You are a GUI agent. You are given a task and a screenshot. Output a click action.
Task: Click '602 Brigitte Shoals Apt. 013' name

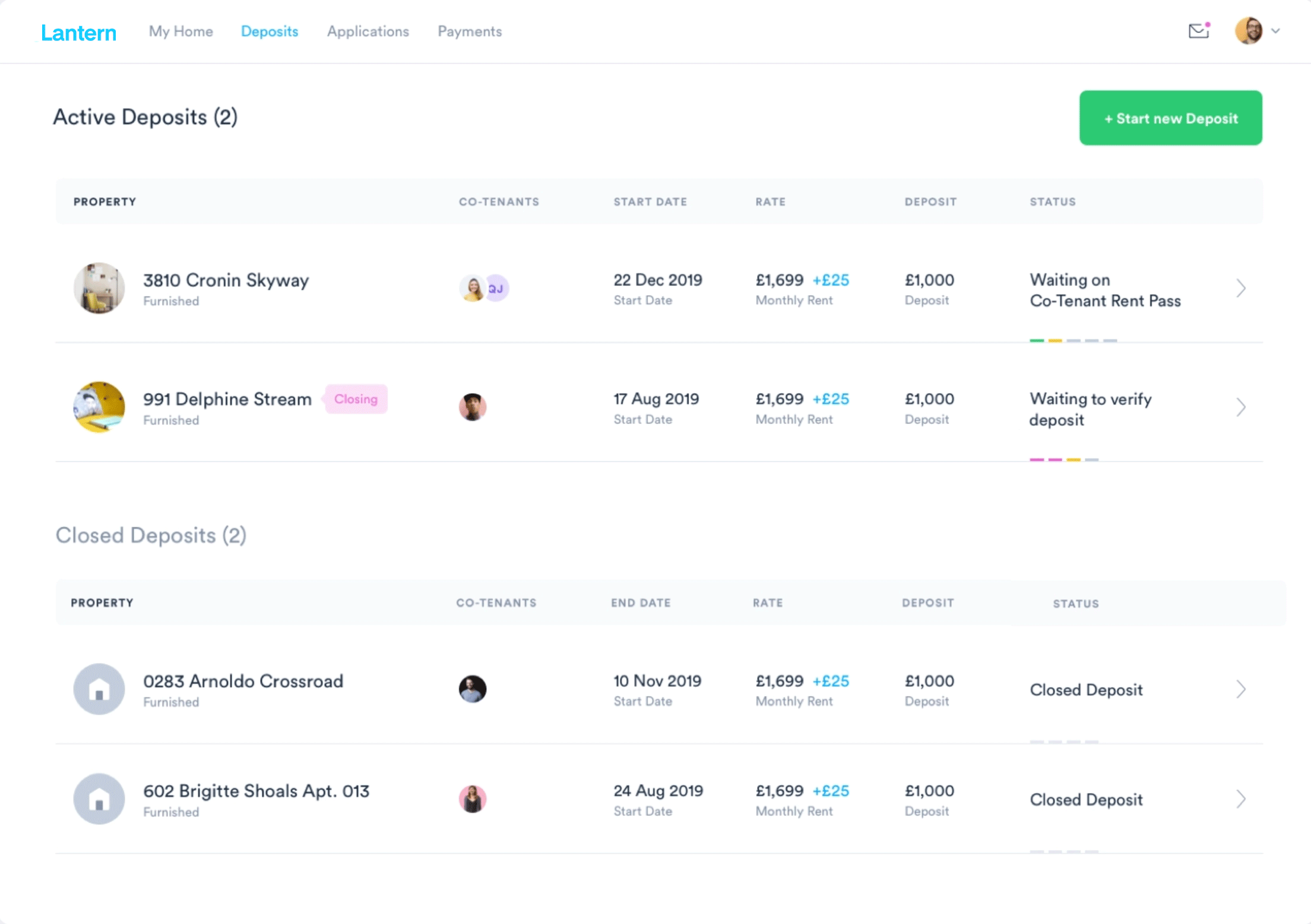256,790
